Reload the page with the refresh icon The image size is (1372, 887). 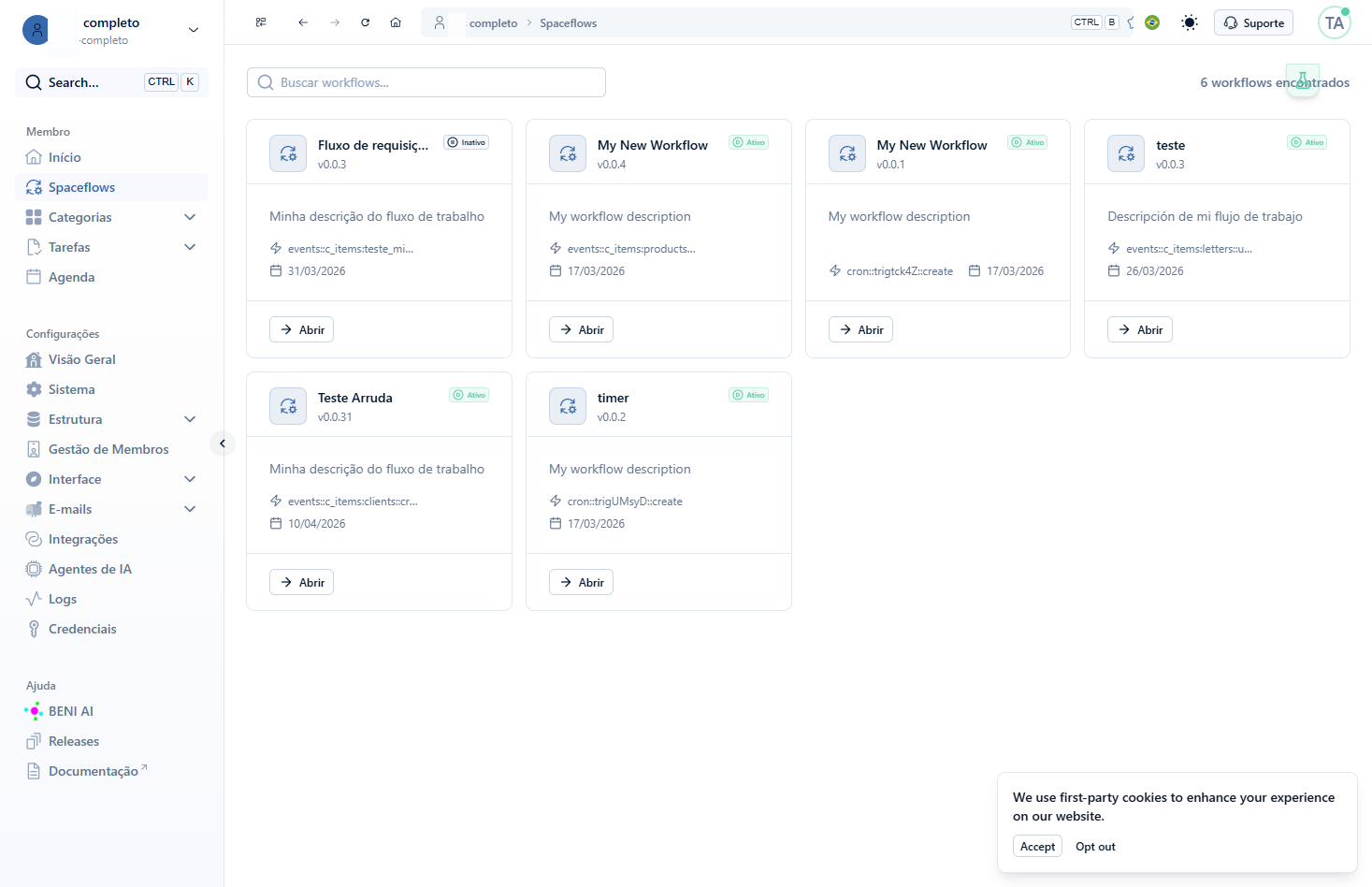[x=366, y=22]
